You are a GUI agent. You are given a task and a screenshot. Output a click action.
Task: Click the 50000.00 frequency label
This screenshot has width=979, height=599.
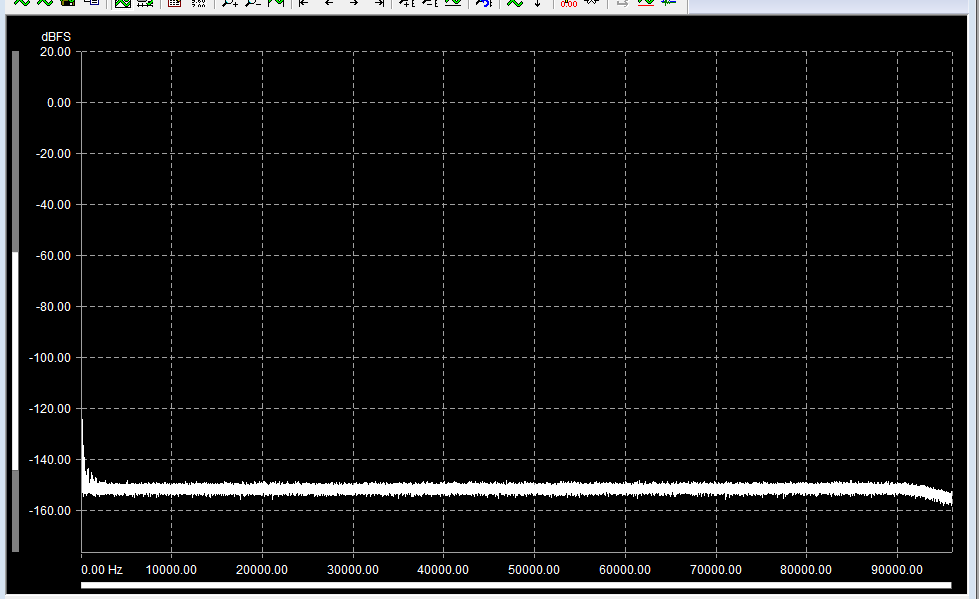(534, 570)
